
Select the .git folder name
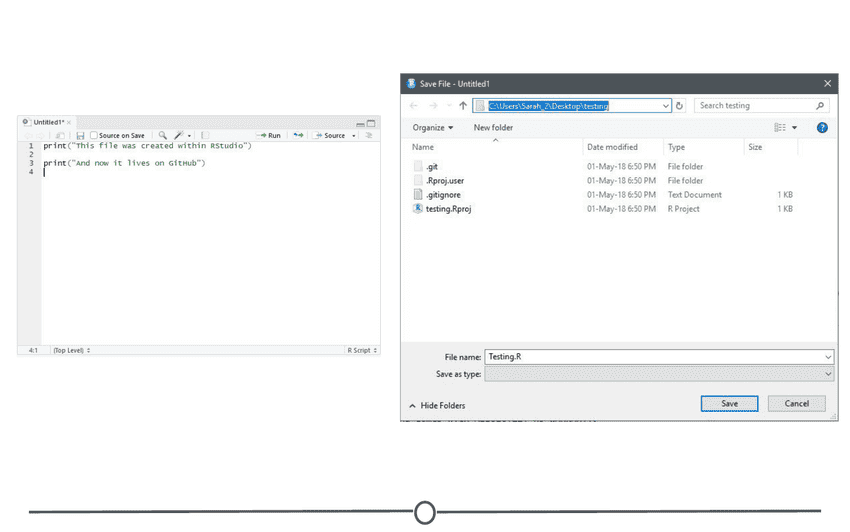[x=432, y=166]
